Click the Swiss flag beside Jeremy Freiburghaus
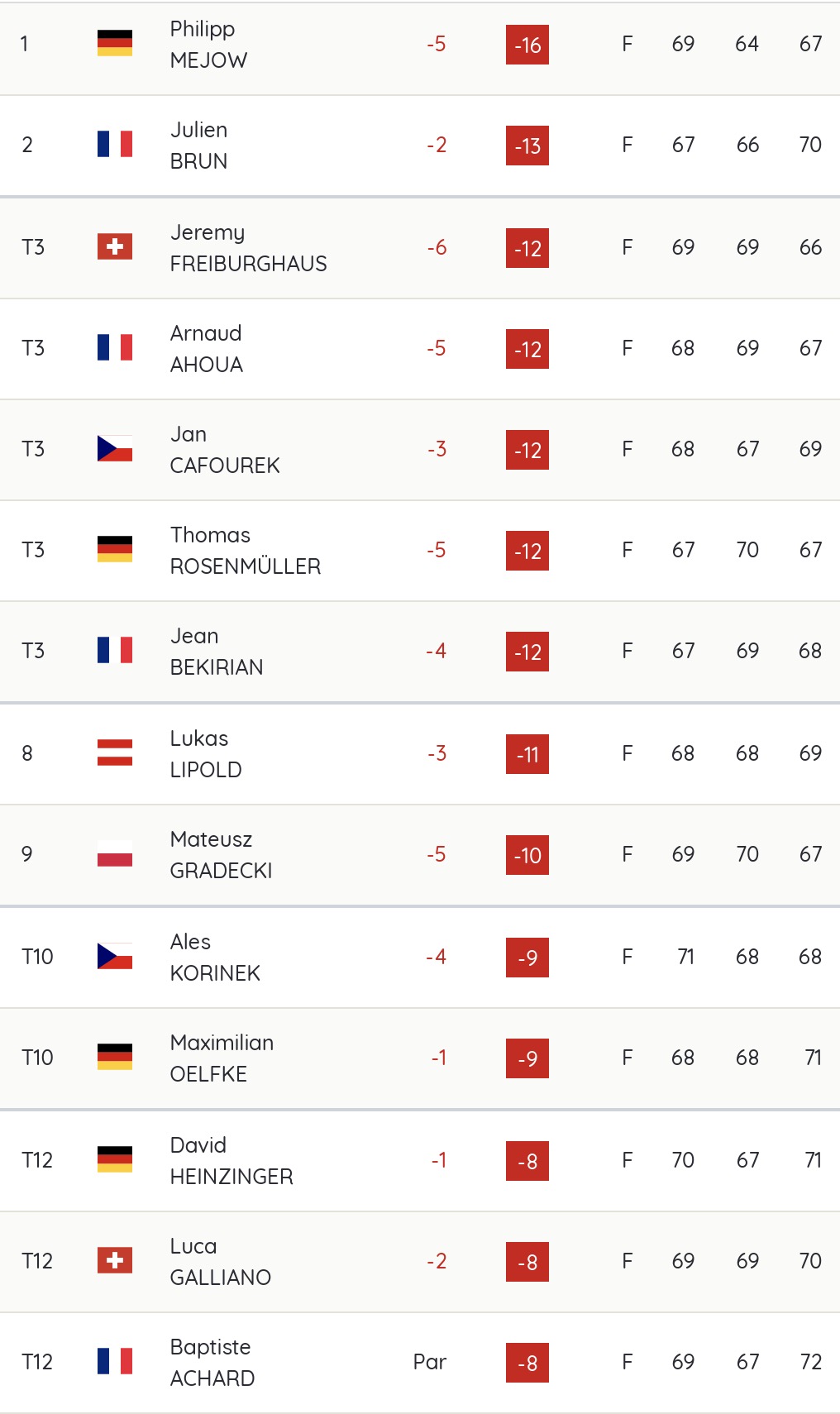840x1414 pixels. (x=115, y=246)
